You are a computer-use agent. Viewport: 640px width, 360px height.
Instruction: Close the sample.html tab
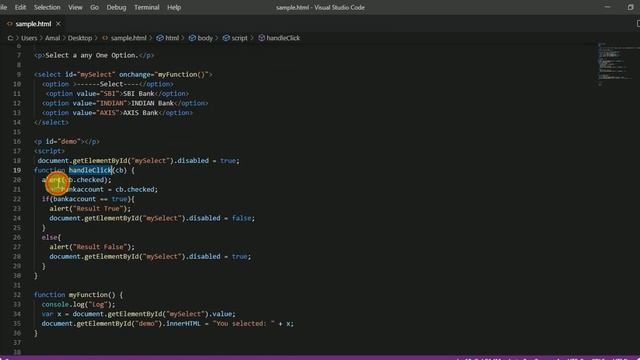point(58,24)
